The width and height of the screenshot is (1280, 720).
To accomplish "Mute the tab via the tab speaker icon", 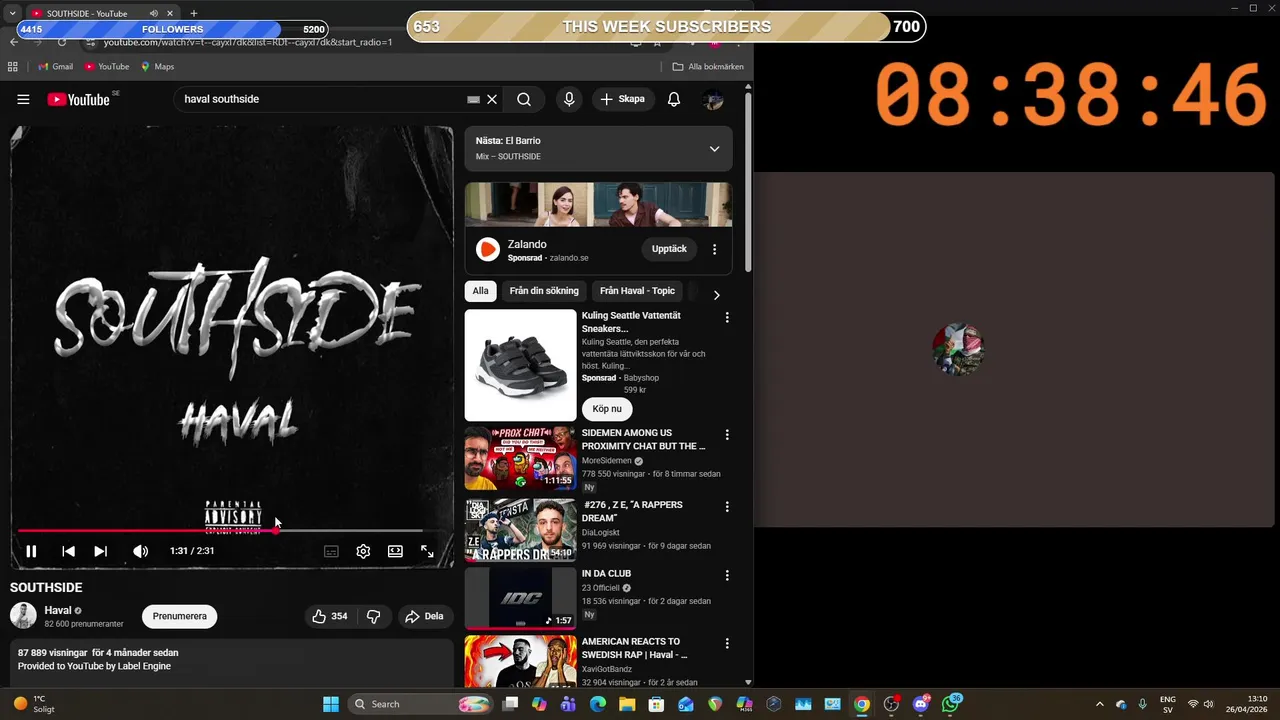I will 154,13.
